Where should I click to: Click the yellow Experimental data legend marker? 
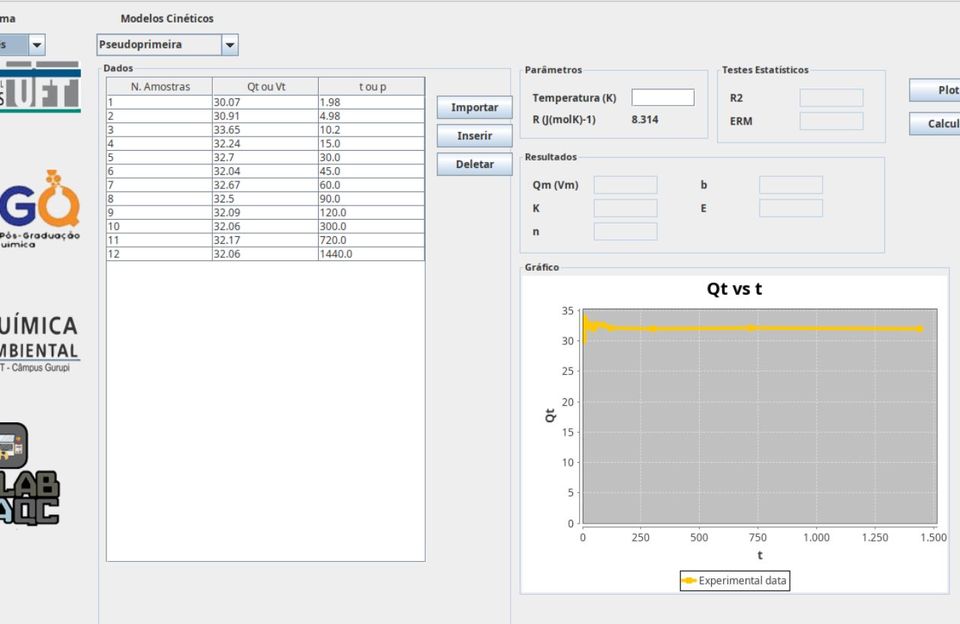[688, 580]
